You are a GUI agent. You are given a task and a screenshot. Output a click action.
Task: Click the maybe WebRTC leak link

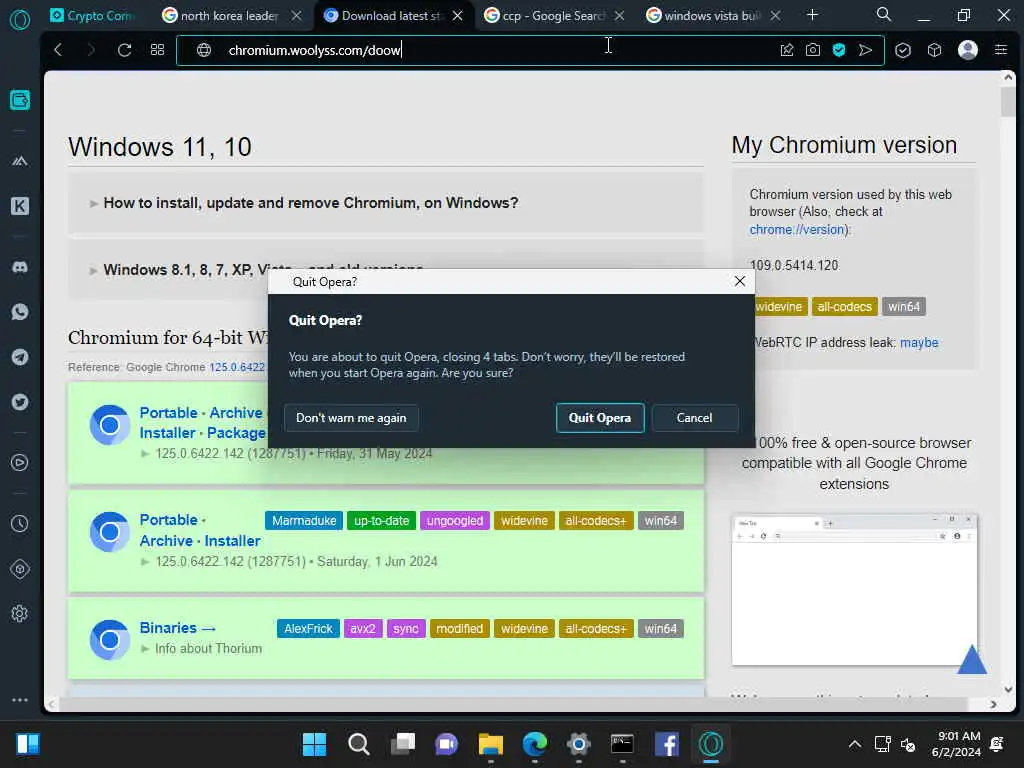[x=919, y=343]
